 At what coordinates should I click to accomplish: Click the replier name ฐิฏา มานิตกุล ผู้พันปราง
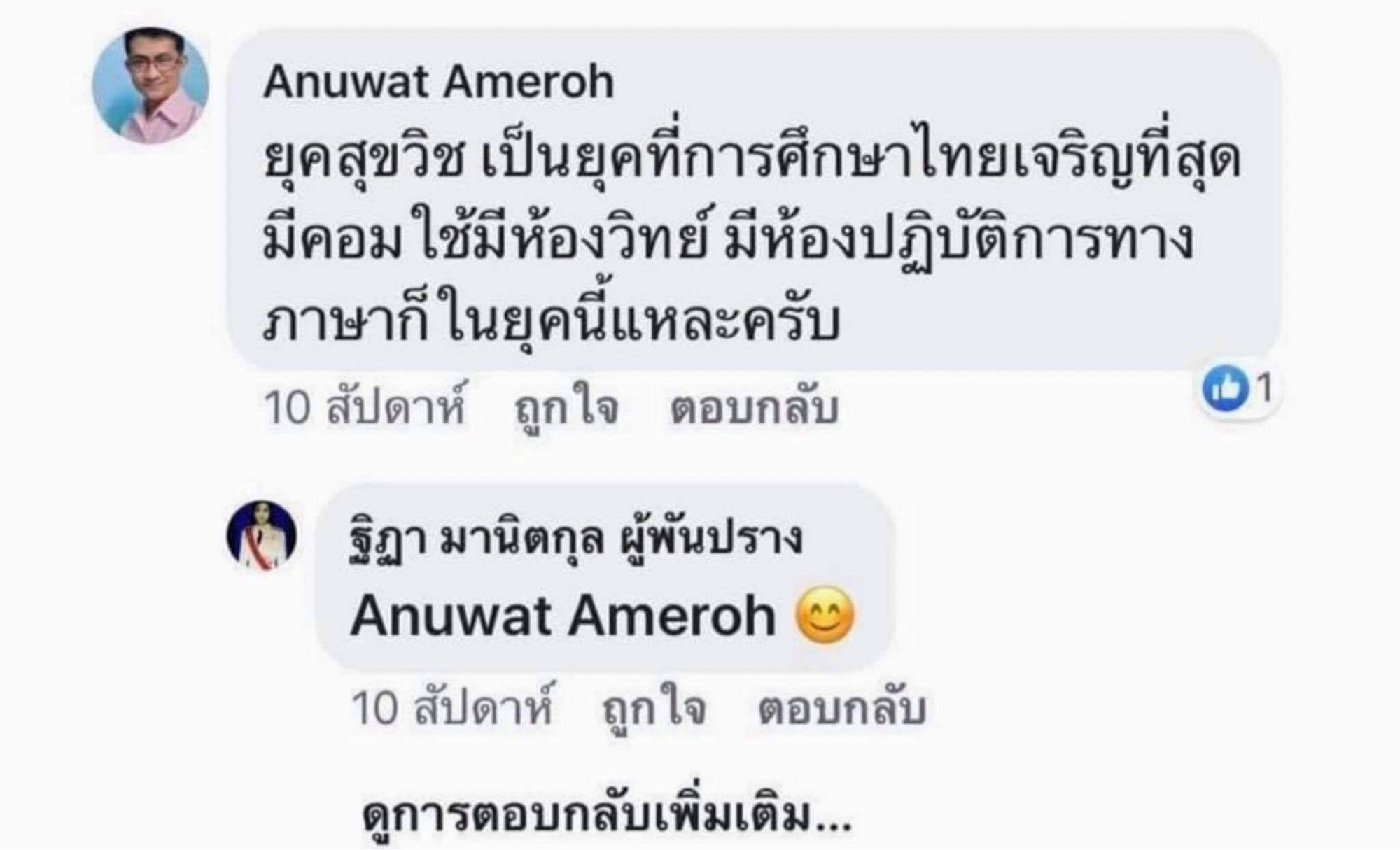576,539
